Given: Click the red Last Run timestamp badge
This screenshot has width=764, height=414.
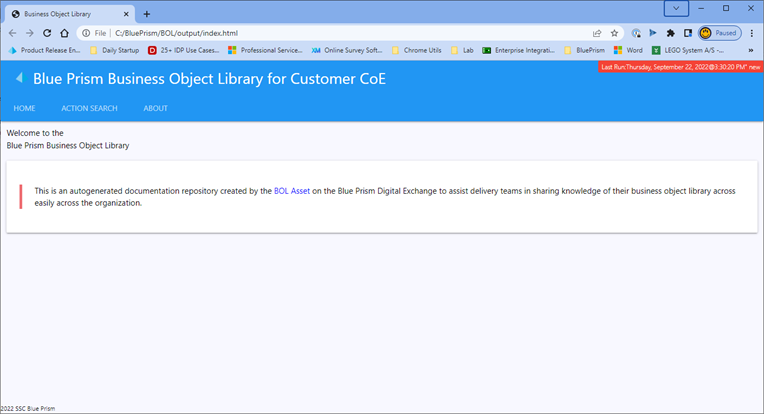Looking at the screenshot, I should coord(681,67).
